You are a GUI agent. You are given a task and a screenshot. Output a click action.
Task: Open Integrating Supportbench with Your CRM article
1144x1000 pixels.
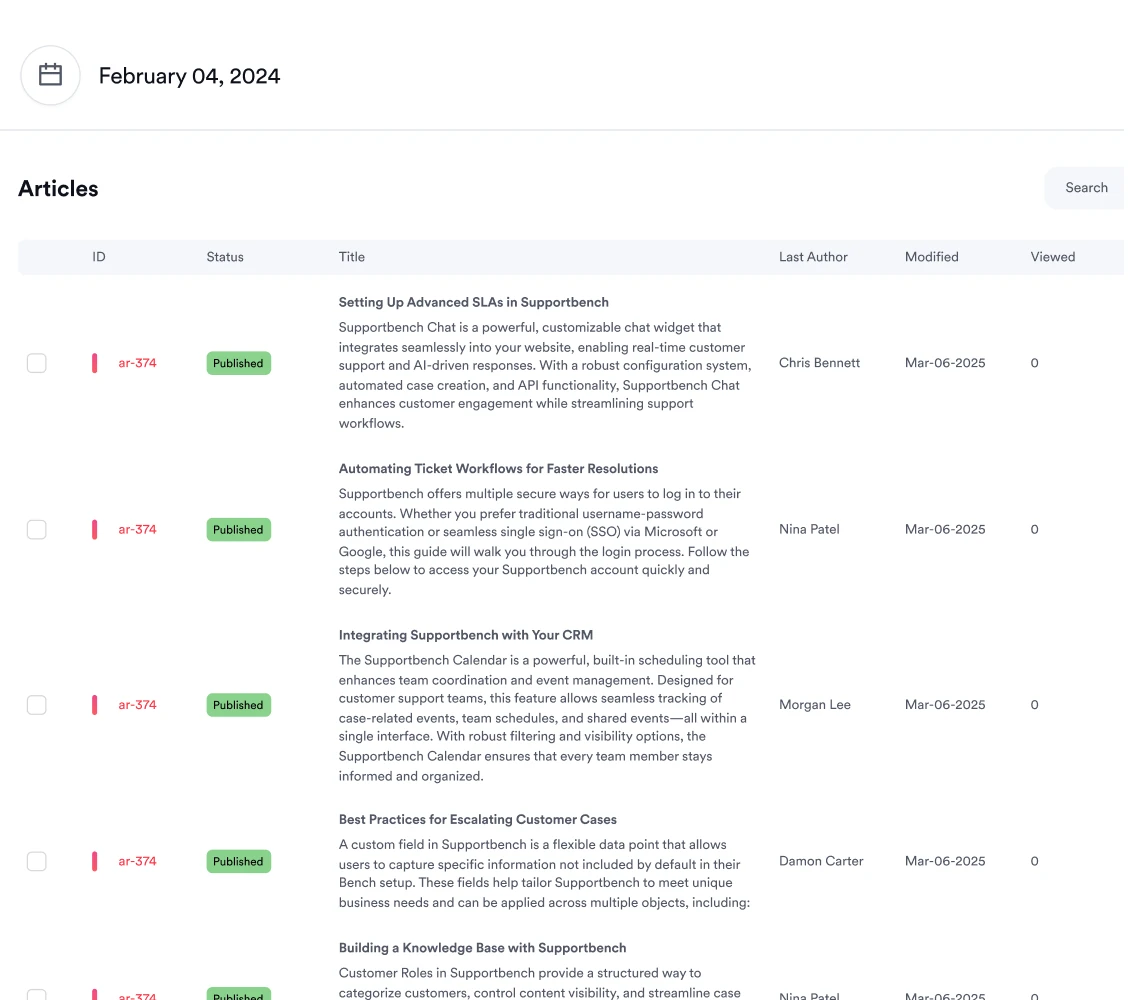click(465, 635)
